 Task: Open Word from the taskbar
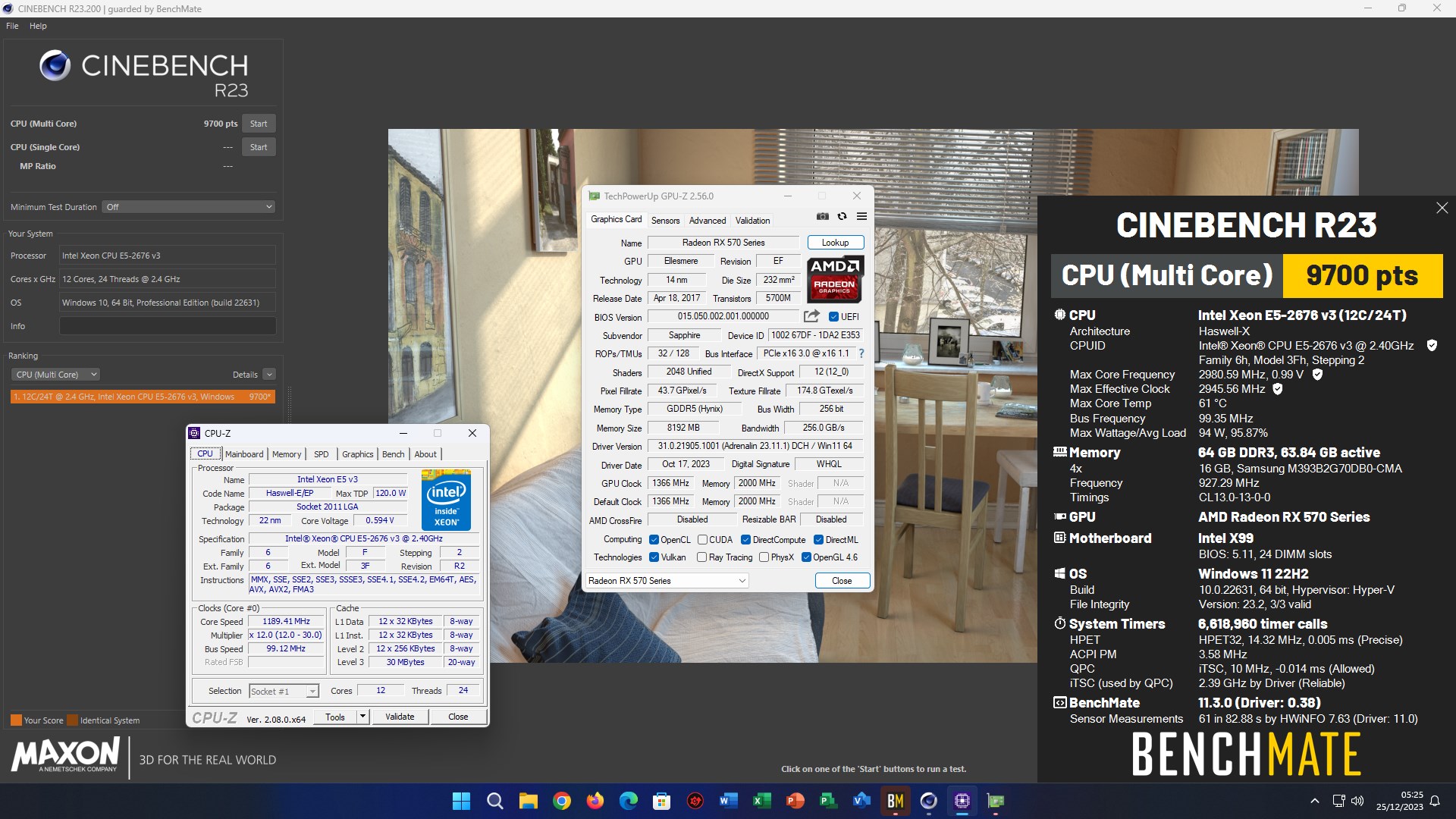coord(728,801)
